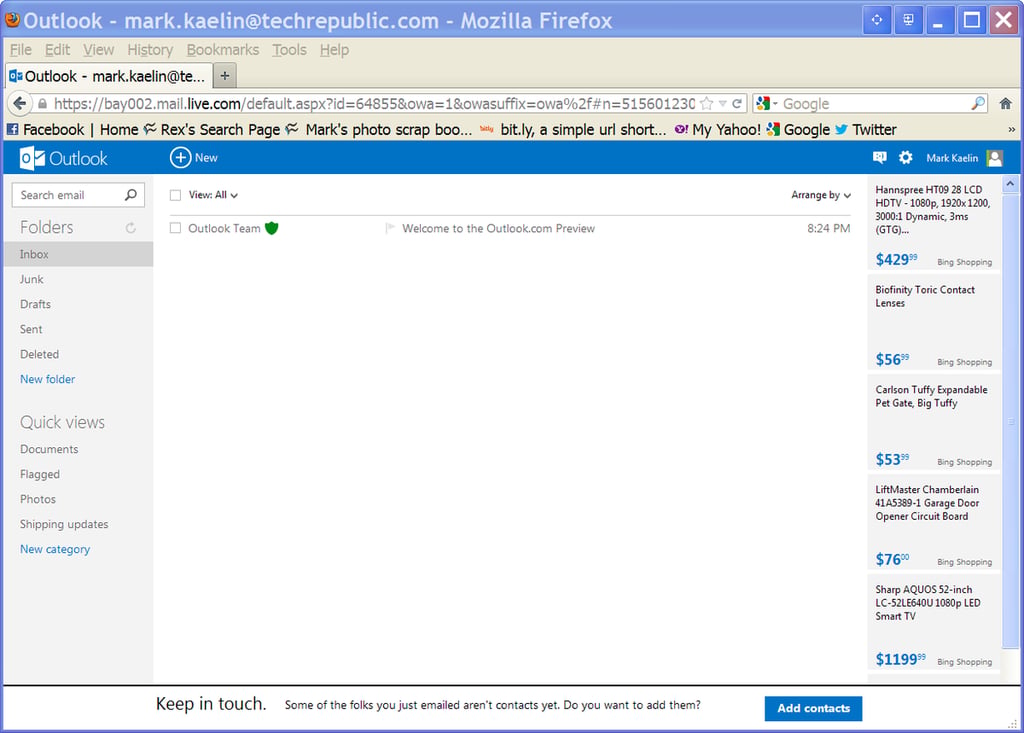Open the Google bookmark in bookmarks bar
The width and height of the screenshot is (1024, 733).
point(798,129)
